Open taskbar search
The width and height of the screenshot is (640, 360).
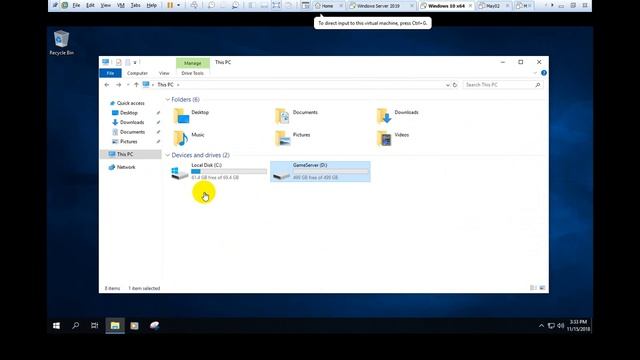(76, 325)
